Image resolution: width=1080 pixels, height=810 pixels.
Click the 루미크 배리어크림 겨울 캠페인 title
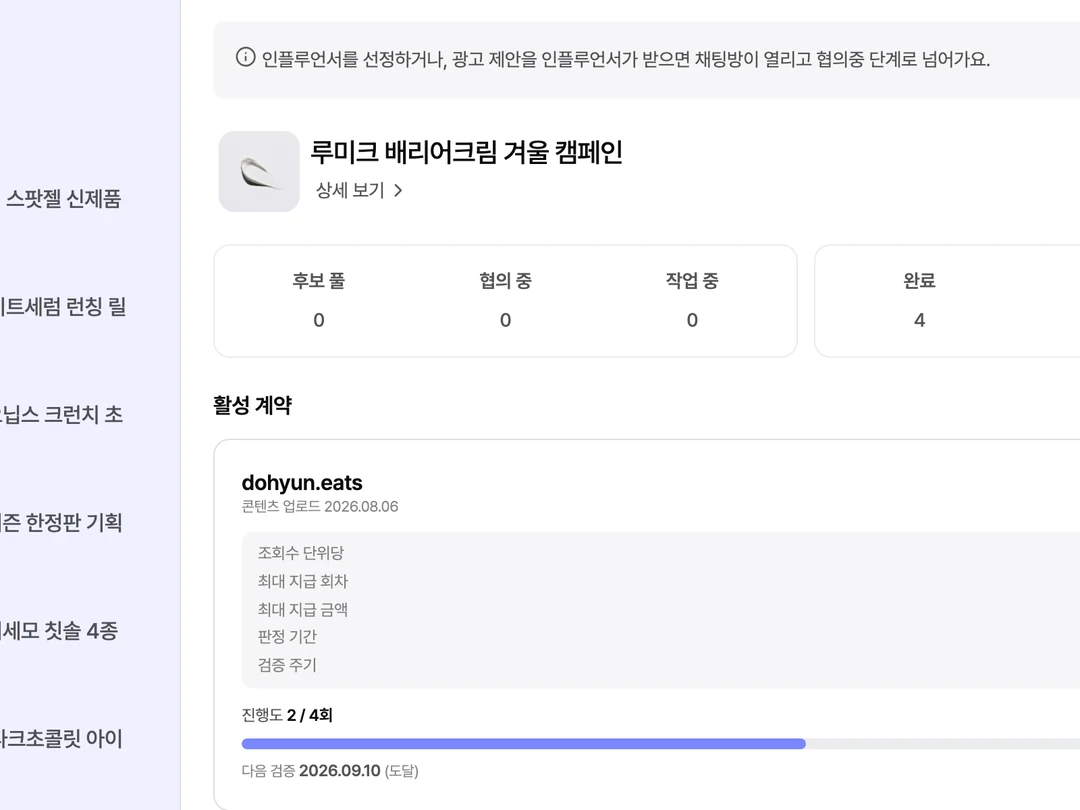pyautogui.click(x=466, y=152)
